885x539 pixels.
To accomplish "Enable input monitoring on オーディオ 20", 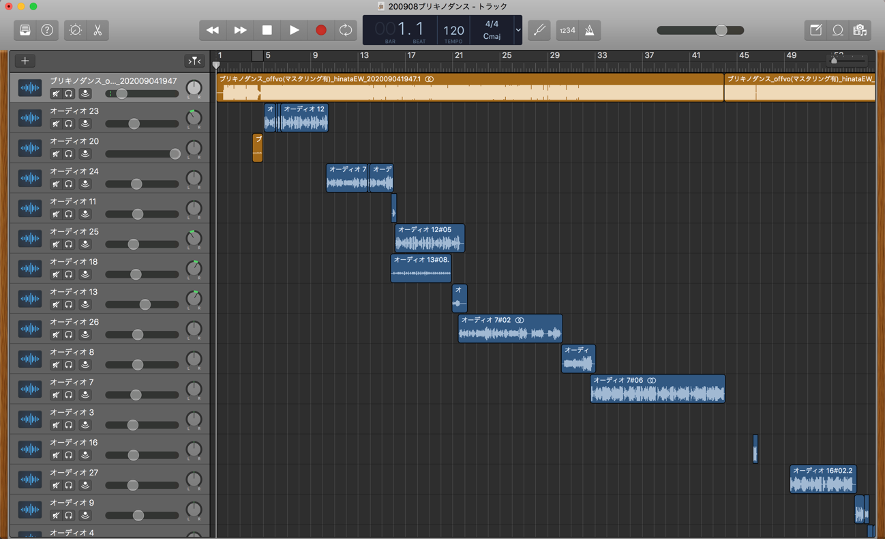I will tap(85, 154).
